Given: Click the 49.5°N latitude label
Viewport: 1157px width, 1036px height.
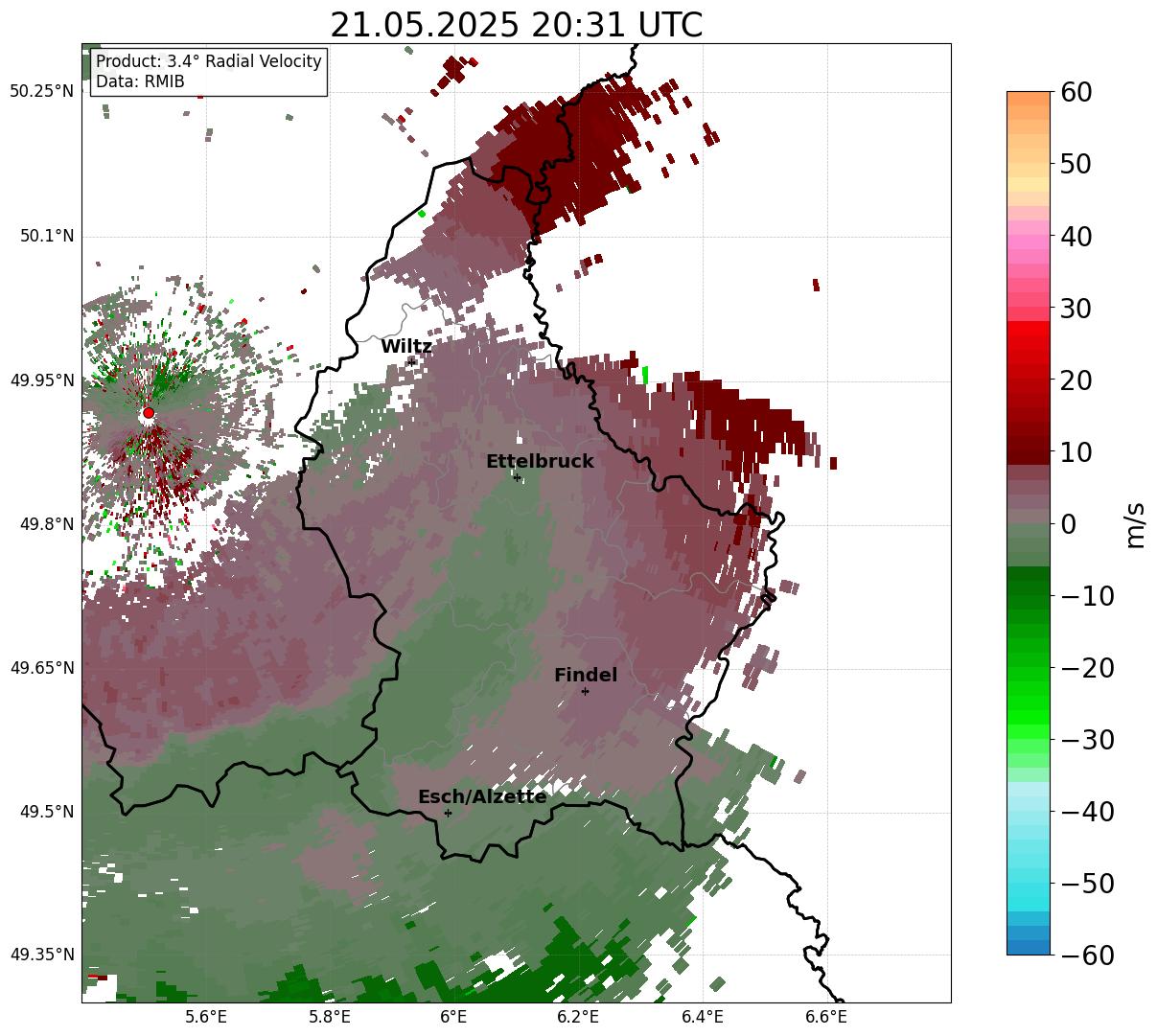Looking at the screenshot, I should (x=47, y=812).
